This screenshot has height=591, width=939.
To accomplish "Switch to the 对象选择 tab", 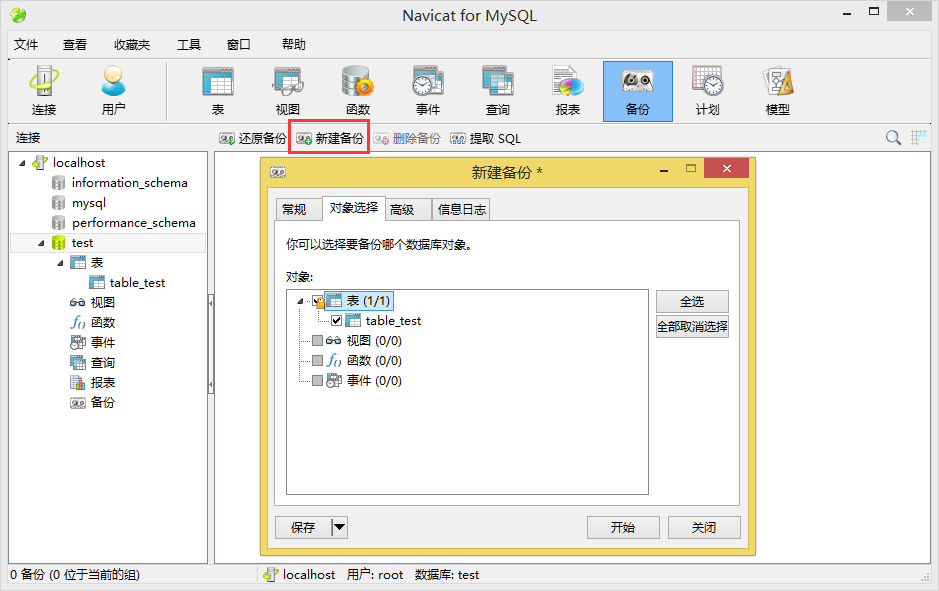I will pos(354,208).
